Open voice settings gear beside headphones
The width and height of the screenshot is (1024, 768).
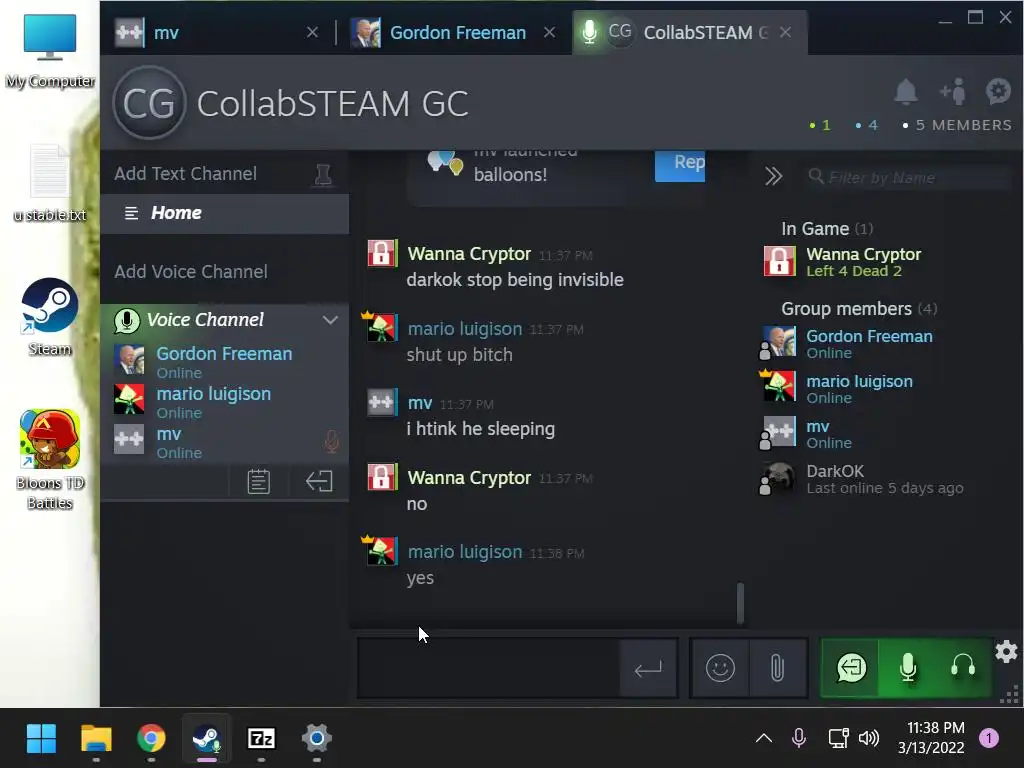click(1006, 651)
